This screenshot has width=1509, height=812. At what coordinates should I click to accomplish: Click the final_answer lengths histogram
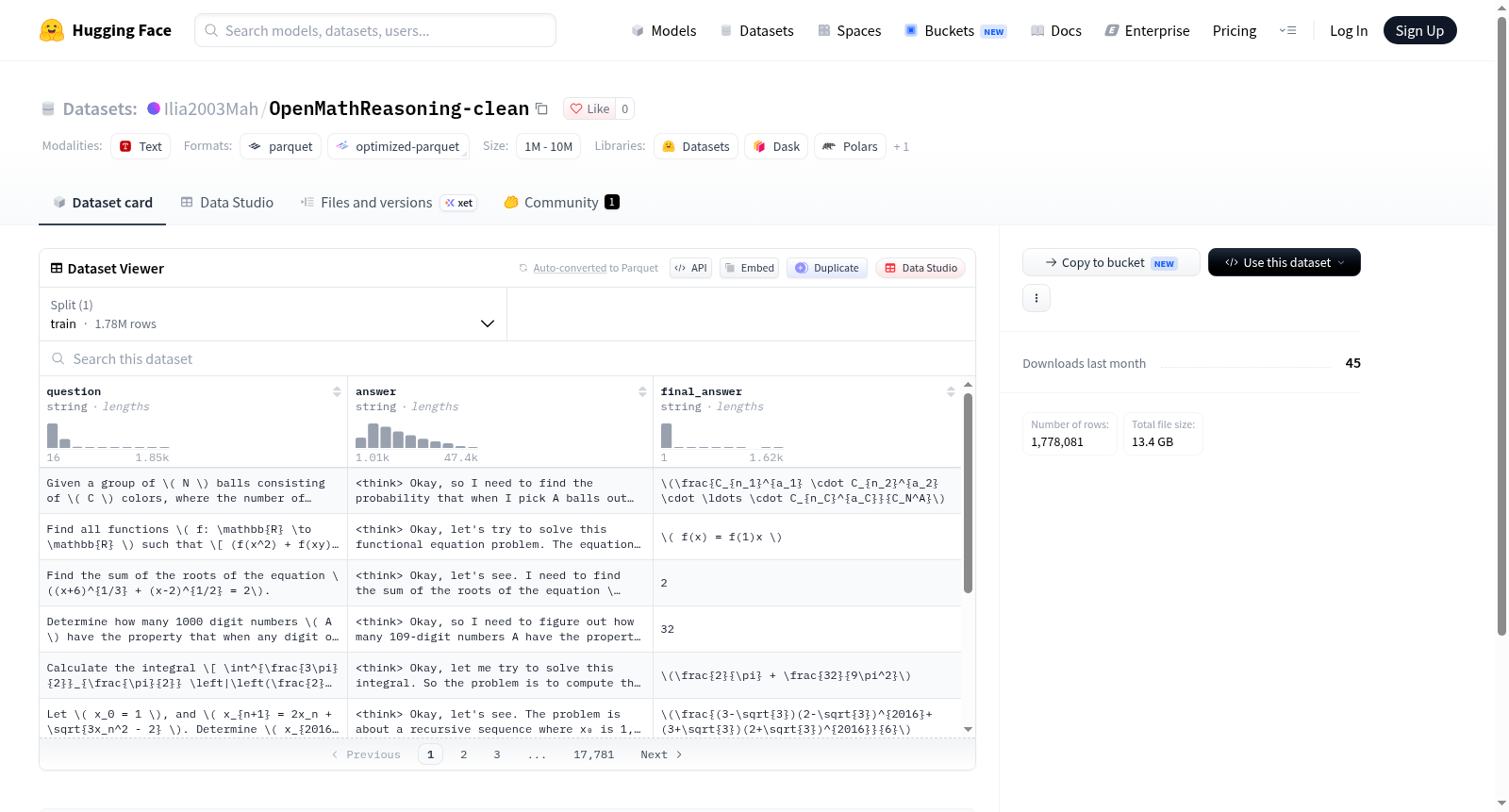click(x=722, y=436)
